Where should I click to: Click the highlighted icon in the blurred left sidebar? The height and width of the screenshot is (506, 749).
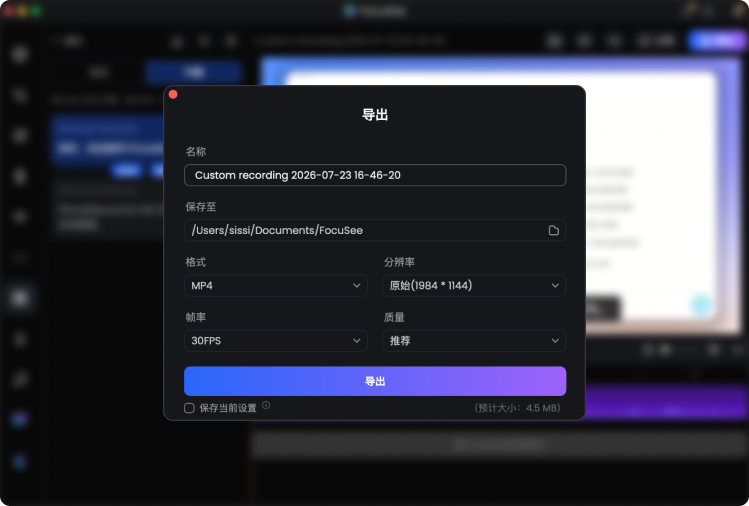pyautogui.click(x=20, y=298)
